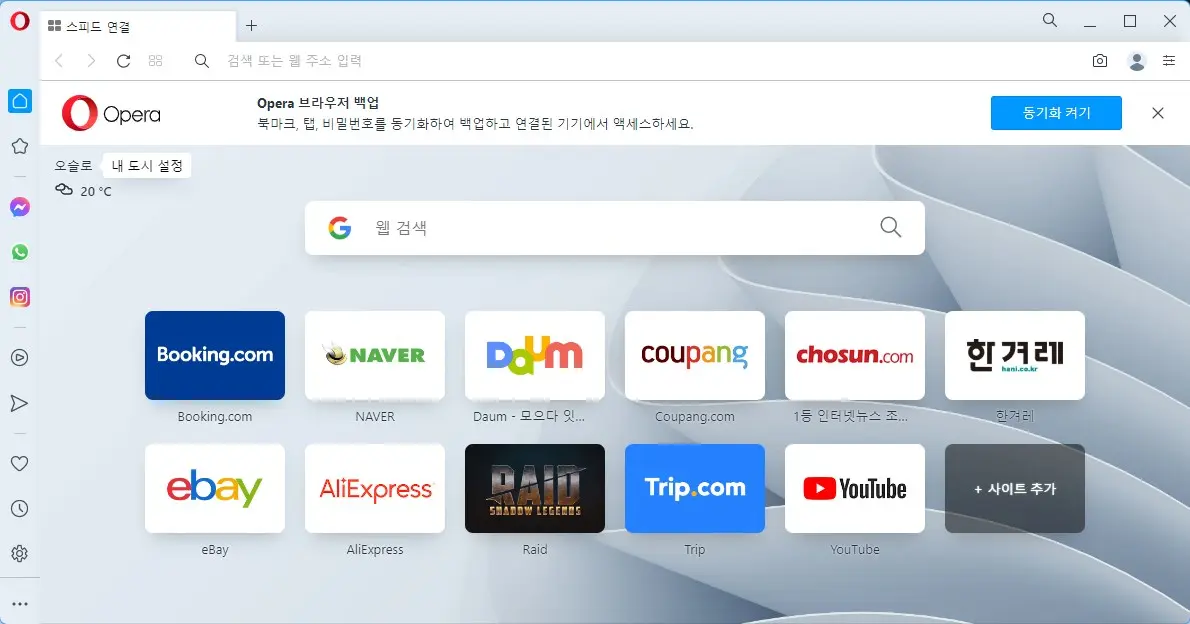Open the Daum speed dial tile
Image resolution: width=1190 pixels, height=624 pixels.
coord(535,355)
